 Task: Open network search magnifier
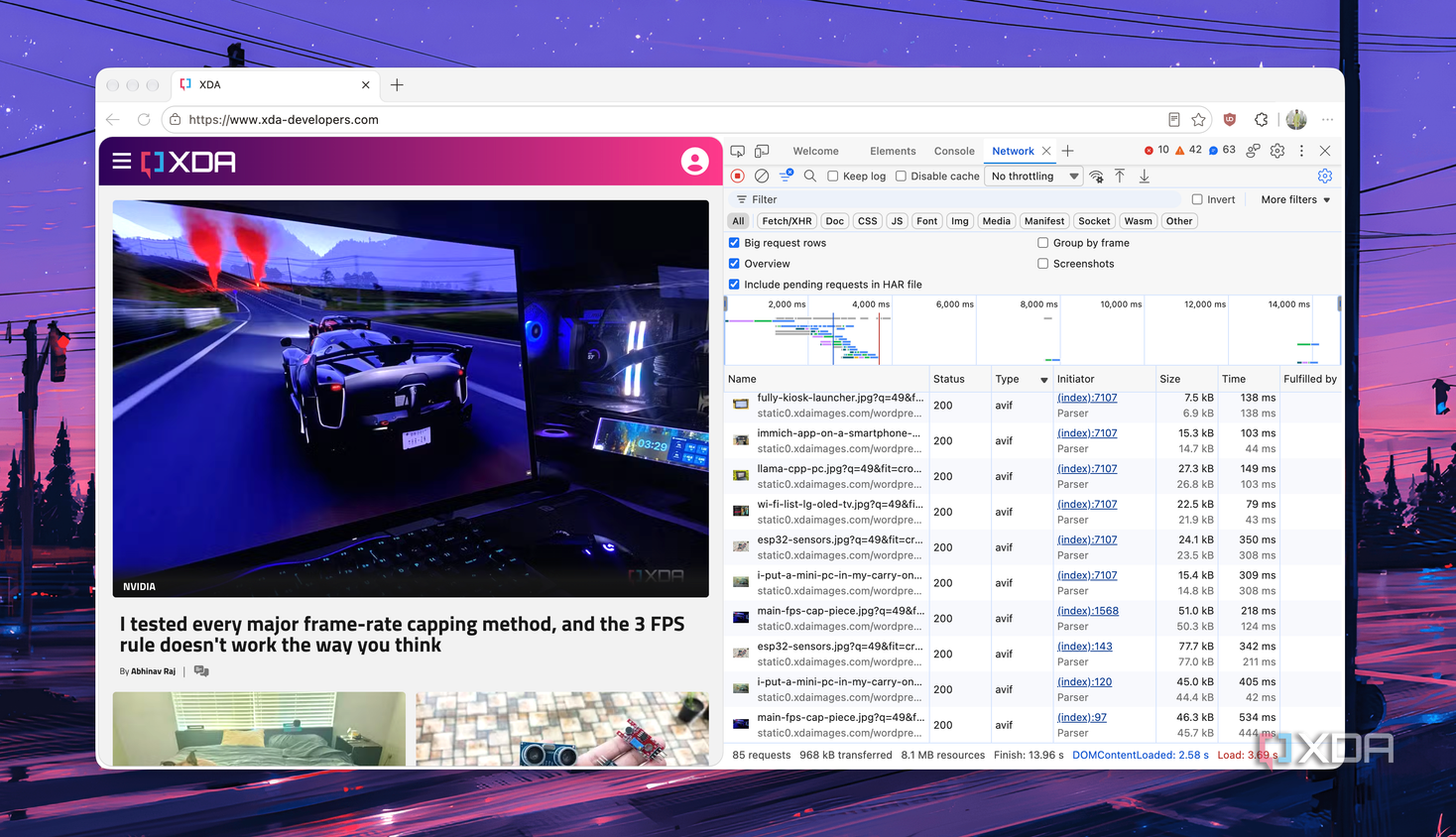tap(810, 176)
